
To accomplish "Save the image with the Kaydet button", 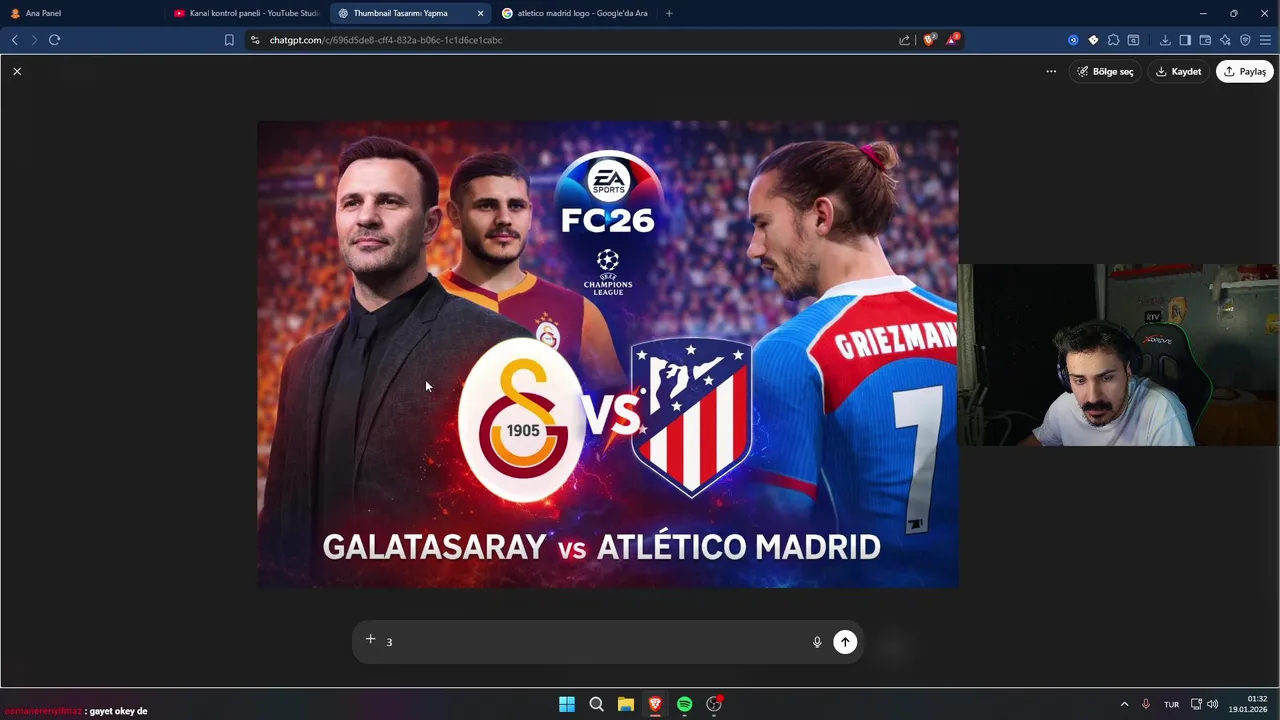I will 1178,71.
